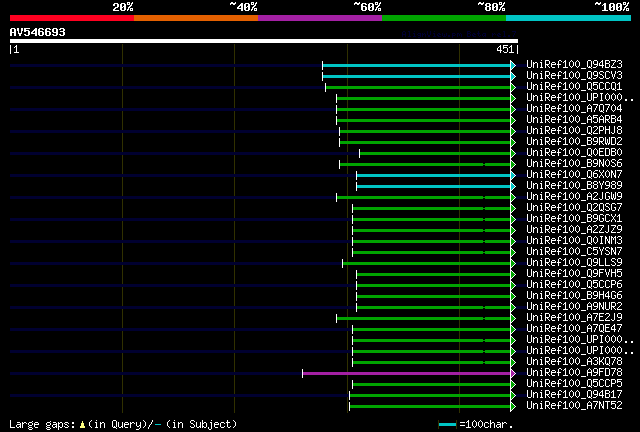Screen dimensions: 640x432
Task: Click the red 20% identity legend segment
Action: point(72,18)
